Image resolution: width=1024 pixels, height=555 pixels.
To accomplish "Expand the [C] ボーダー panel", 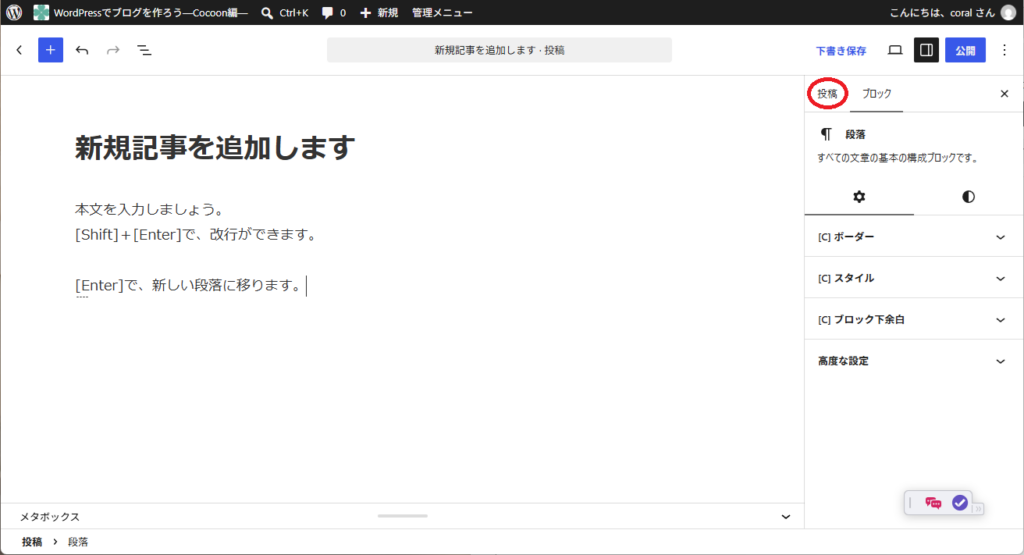I will pyautogui.click(x=912, y=236).
